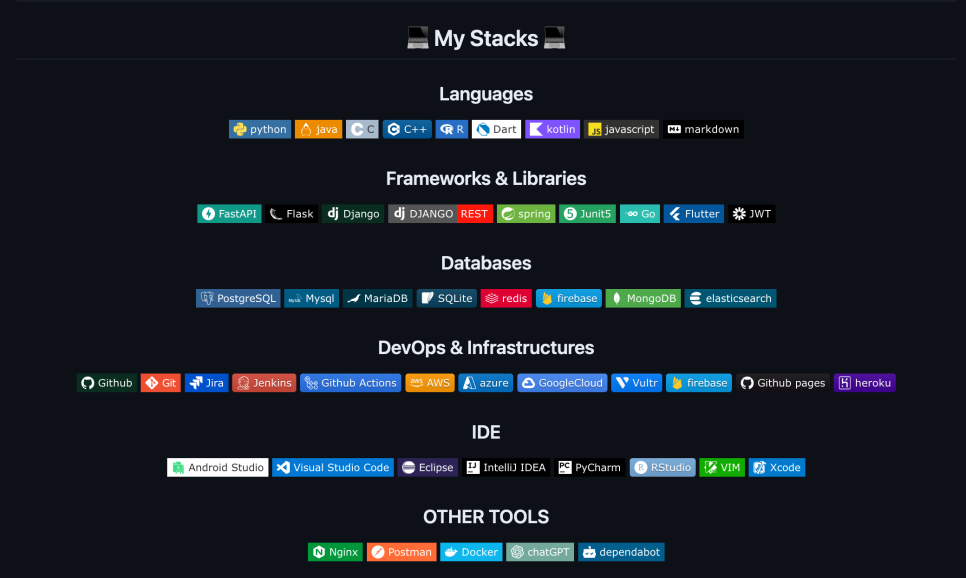Click the Github Actions badge
The width and height of the screenshot is (966, 578).
pyautogui.click(x=351, y=383)
